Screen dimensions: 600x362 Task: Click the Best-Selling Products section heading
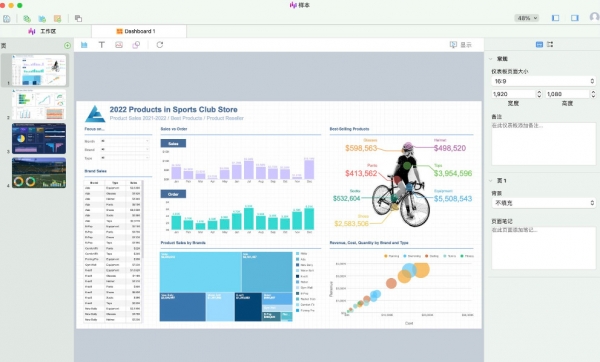[x=349, y=129]
